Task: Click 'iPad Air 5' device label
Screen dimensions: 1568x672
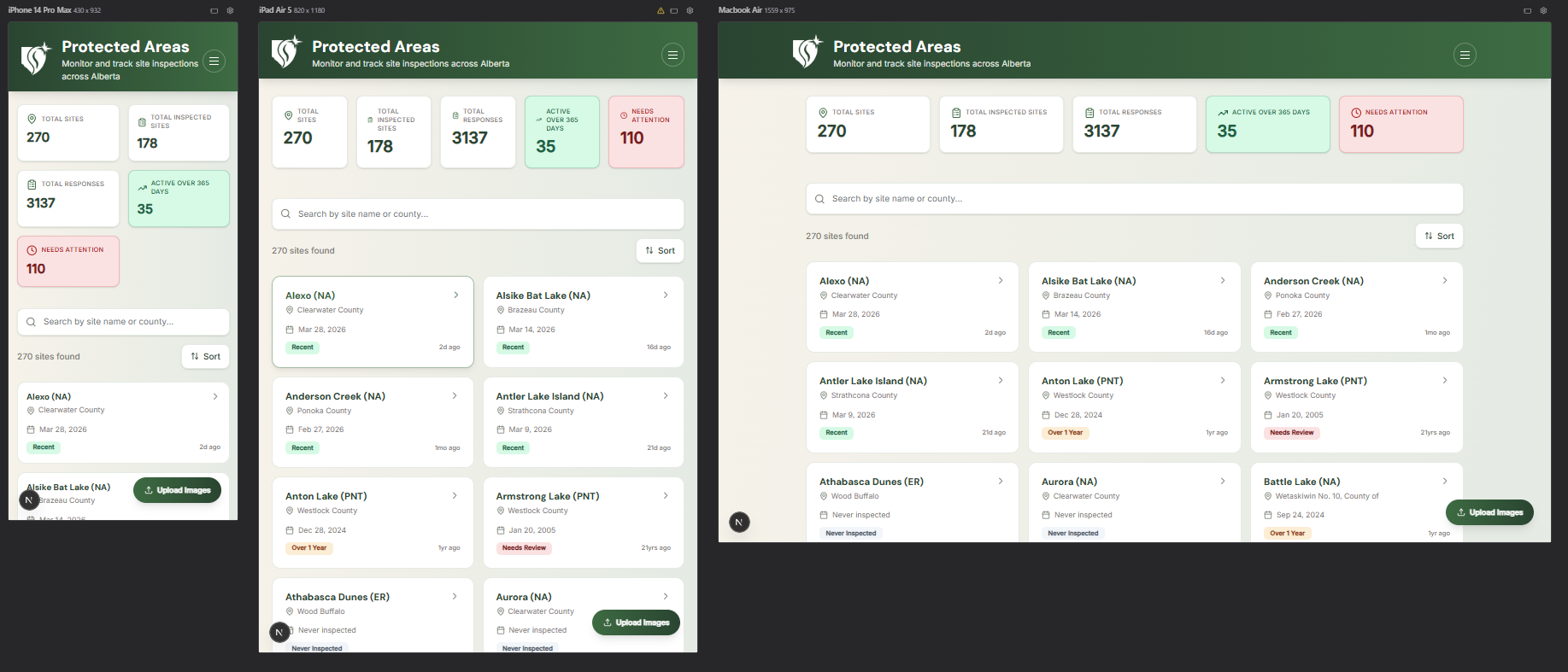Action: (275, 10)
